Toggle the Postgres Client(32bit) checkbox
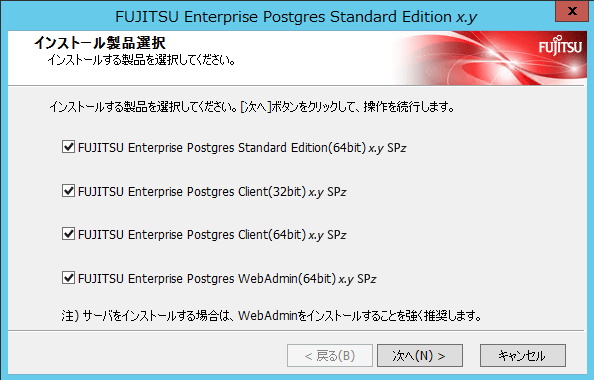Screen dimensions: 594x380 point(68,191)
